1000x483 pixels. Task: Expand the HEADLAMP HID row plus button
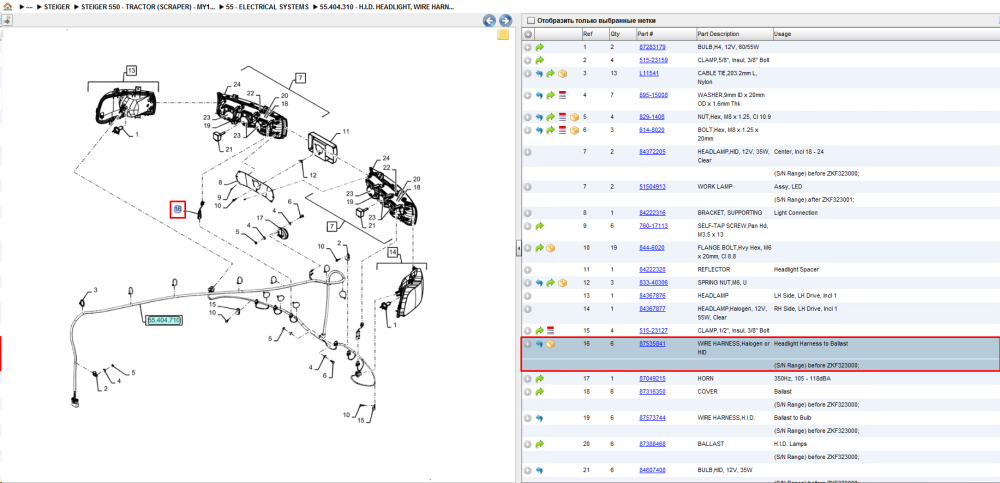pyautogui.click(x=528, y=152)
